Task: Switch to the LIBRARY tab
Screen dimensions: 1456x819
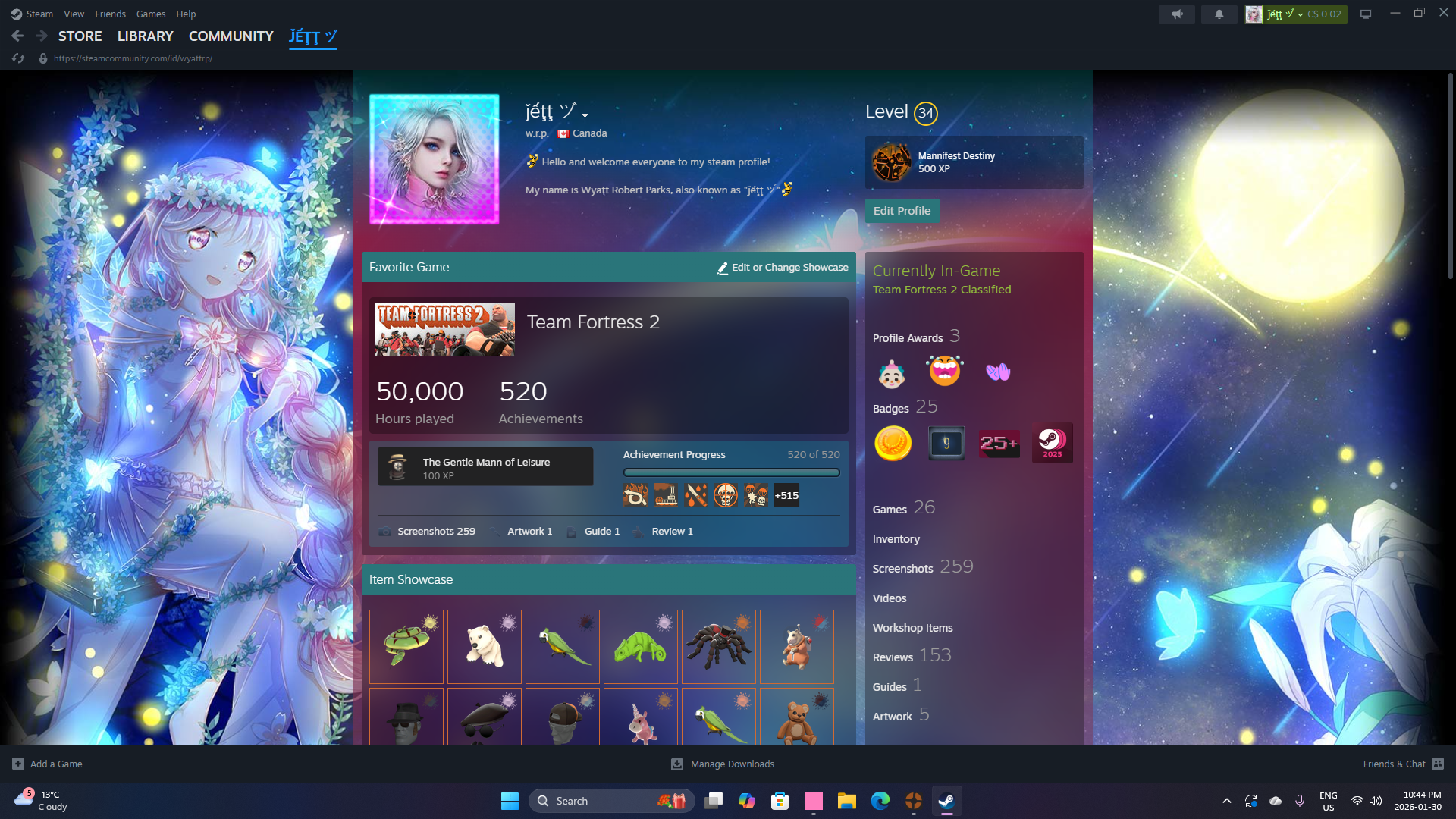Action: pos(145,36)
